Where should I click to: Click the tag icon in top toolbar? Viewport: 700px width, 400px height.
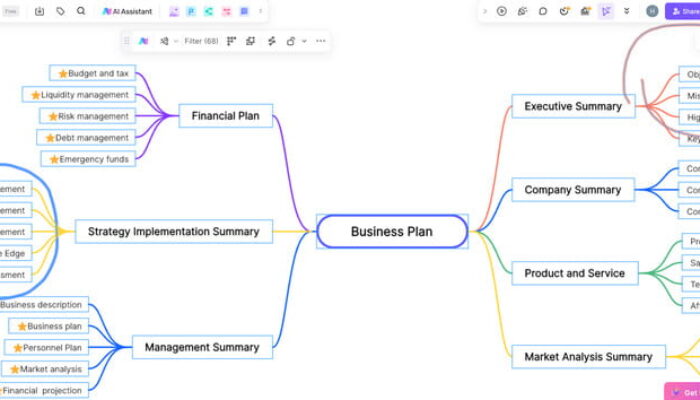click(x=60, y=11)
